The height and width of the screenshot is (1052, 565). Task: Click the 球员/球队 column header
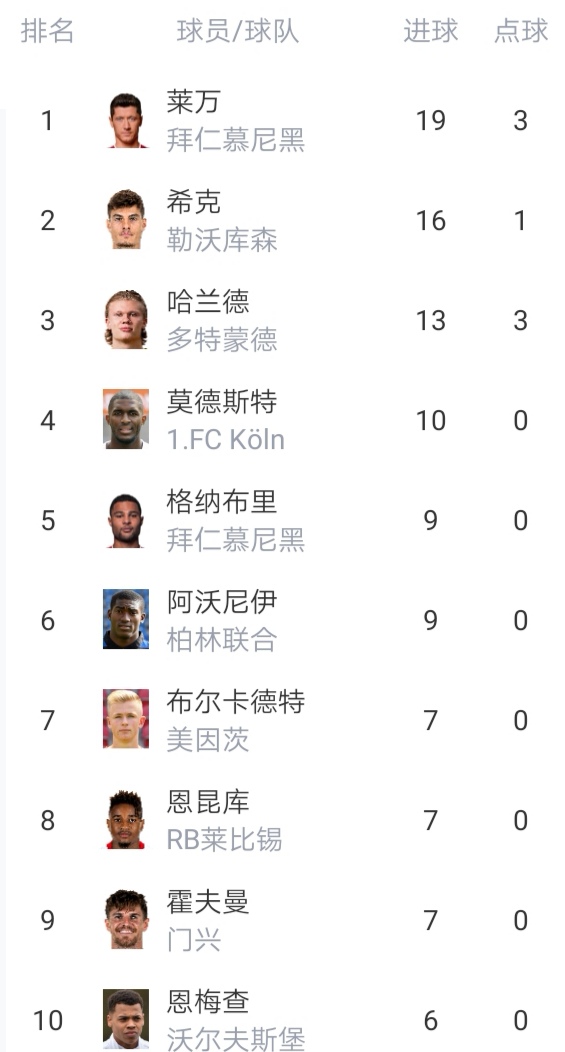(238, 31)
